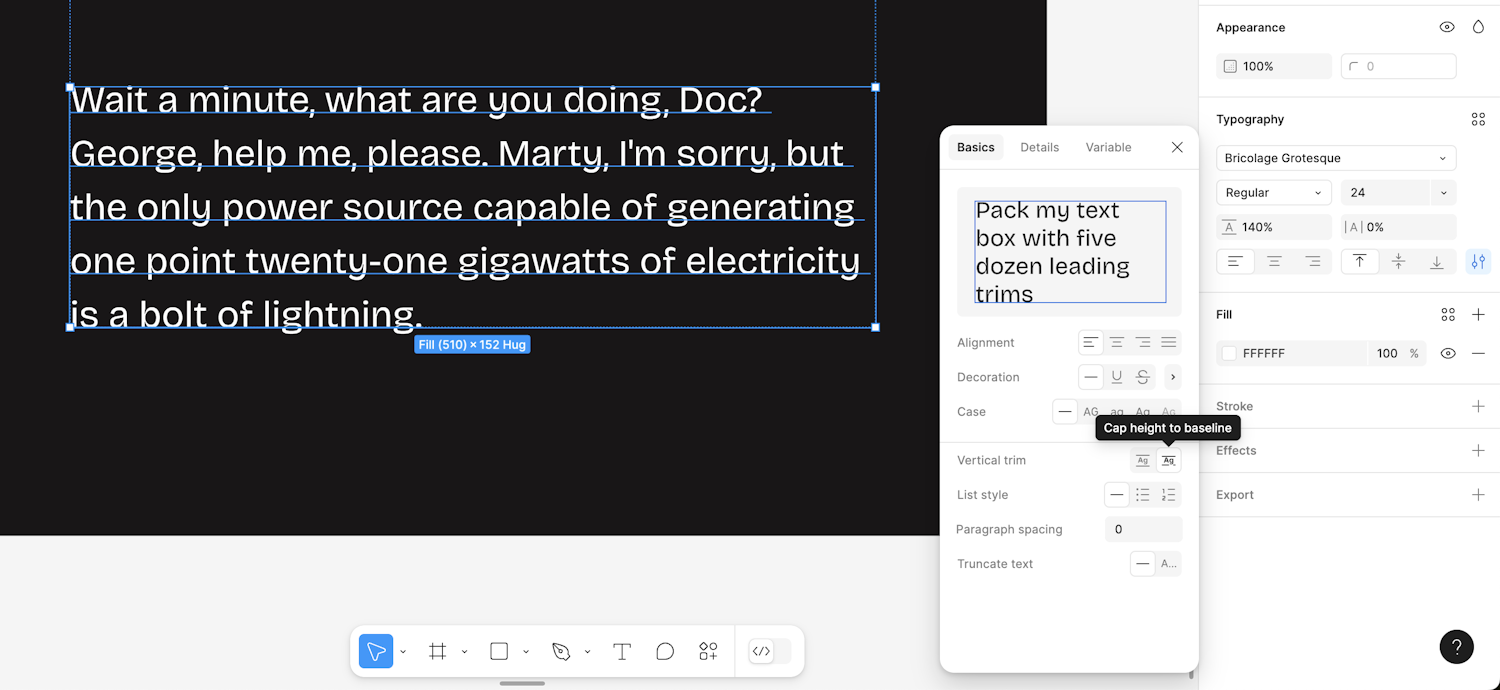Viewport: 1500px width, 690px height.
Task: Select the Frame tool in bottom toolbar
Action: pos(437,652)
